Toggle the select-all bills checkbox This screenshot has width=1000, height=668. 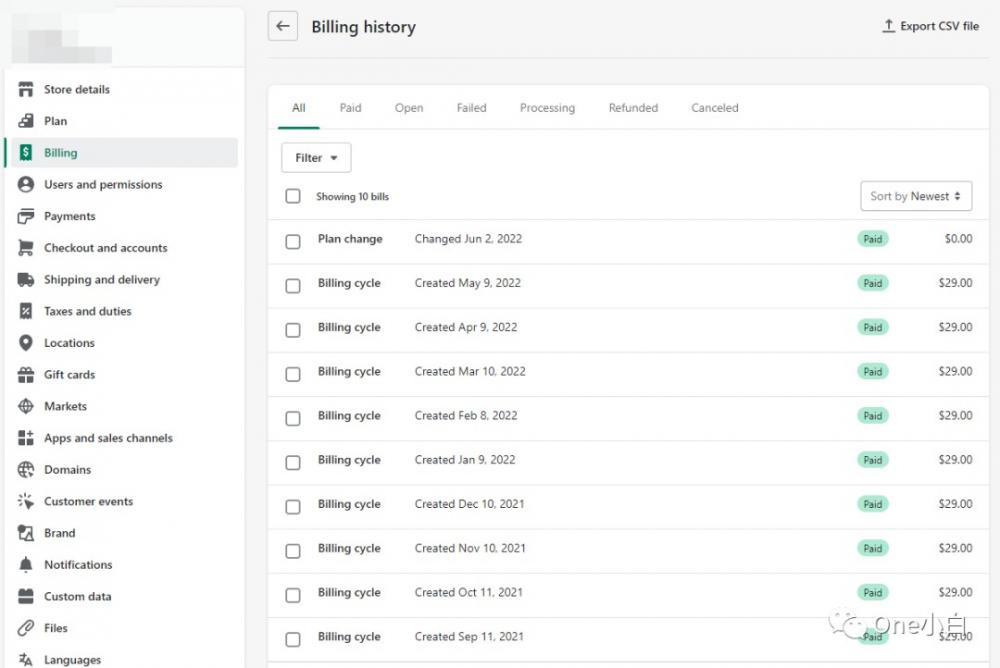click(293, 196)
